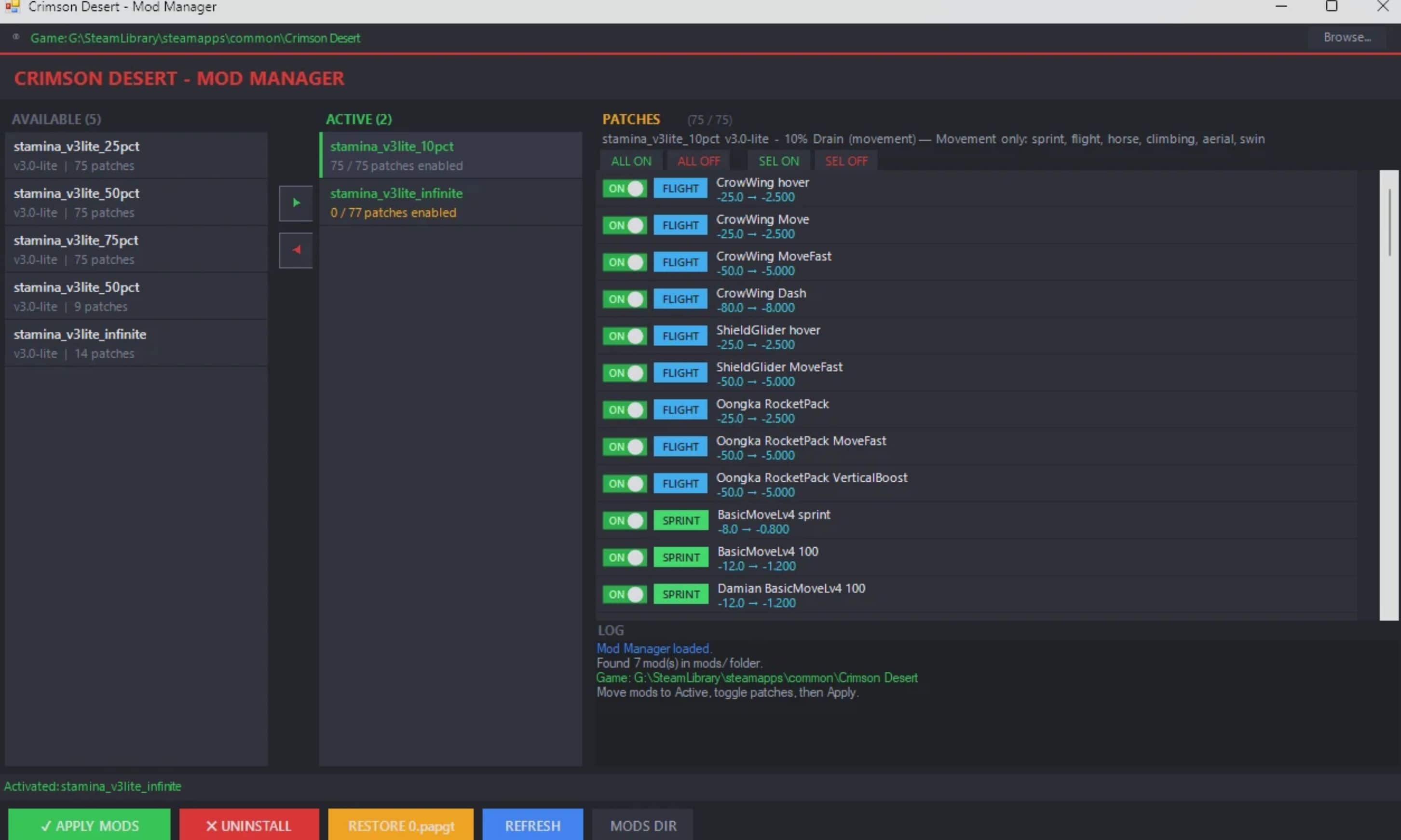
Task: Click the FLIGHT tag beside CrowWing hover
Action: (x=680, y=189)
